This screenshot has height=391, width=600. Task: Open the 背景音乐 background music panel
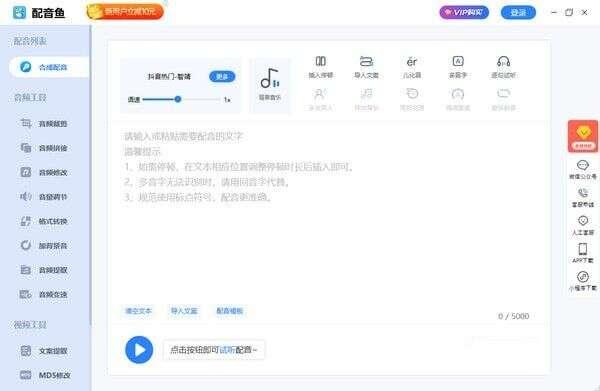270,86
